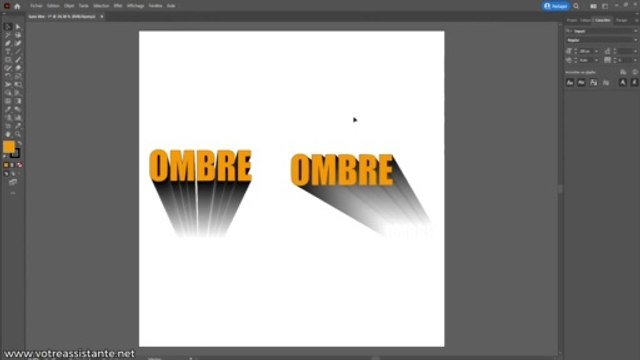Open the Character panel options menu
The image size is (640, 360).
click(636, 20)
